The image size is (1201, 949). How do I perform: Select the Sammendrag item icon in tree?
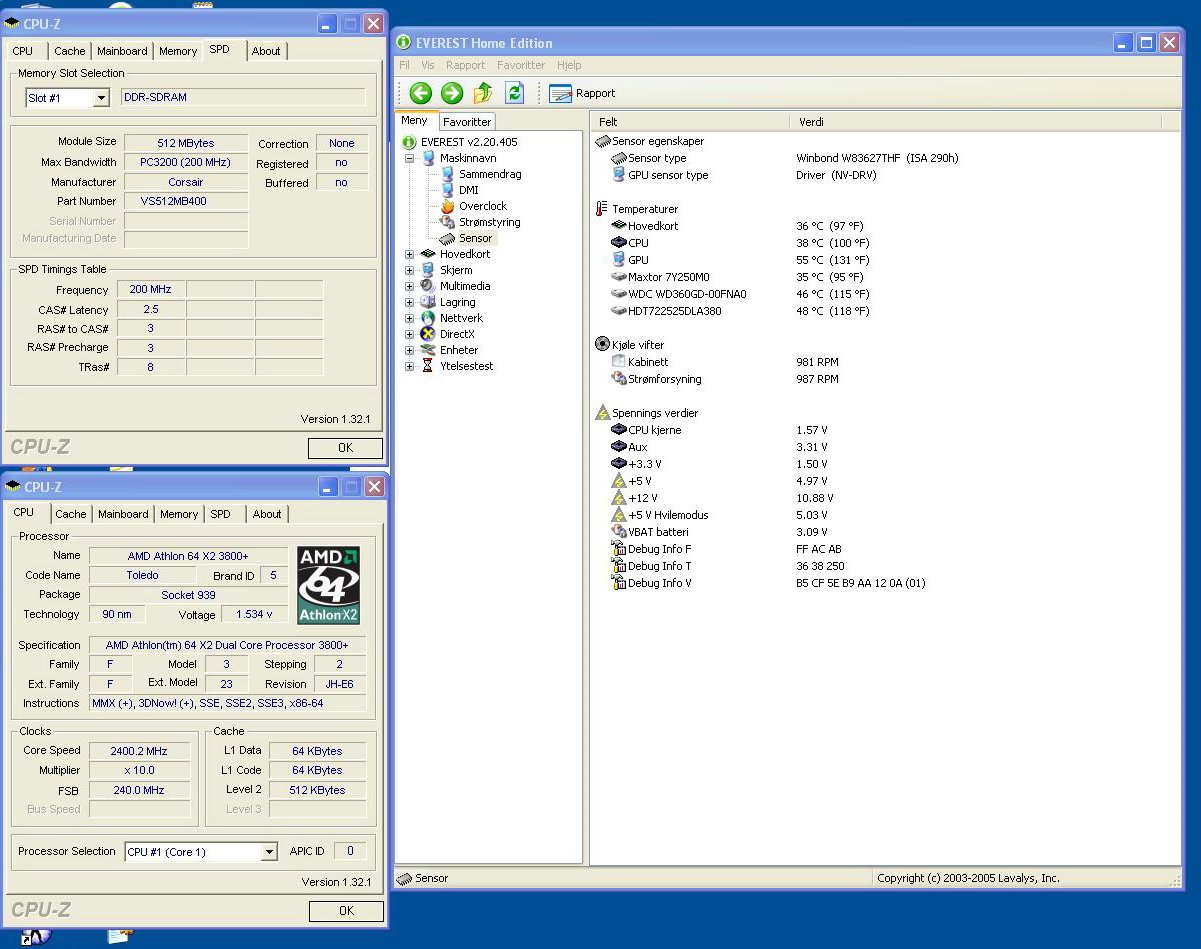tap(448, 174)
